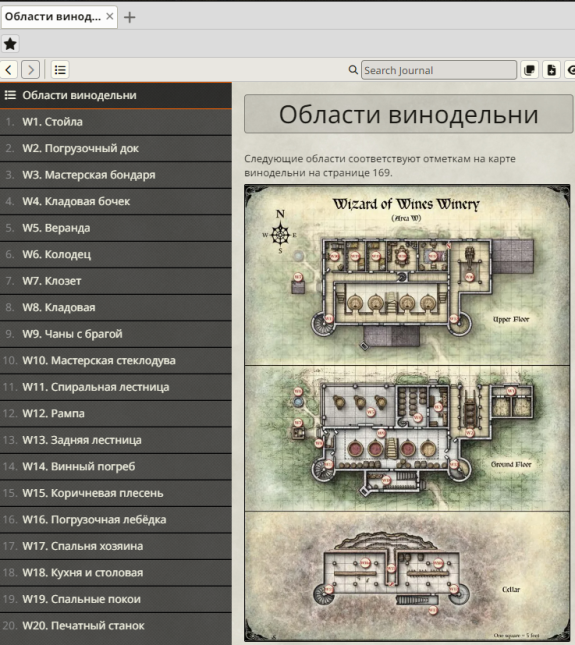The width and height of the screenshot is (575, 645).
Task: Click the Cellar label on map
Action: click(511, 589)
